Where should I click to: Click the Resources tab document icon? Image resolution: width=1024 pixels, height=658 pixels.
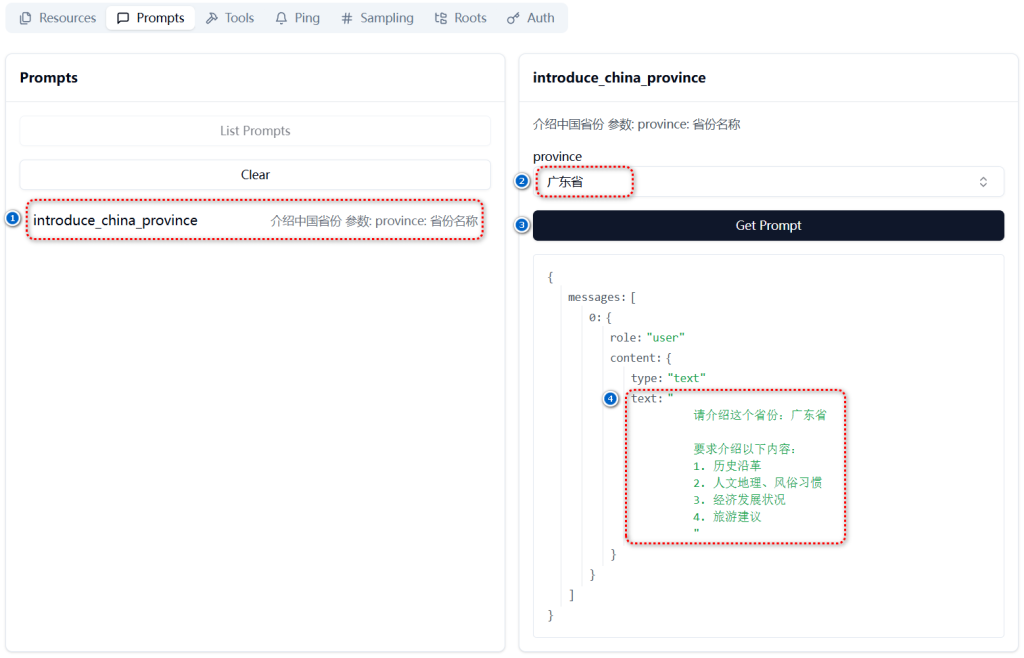25,18
